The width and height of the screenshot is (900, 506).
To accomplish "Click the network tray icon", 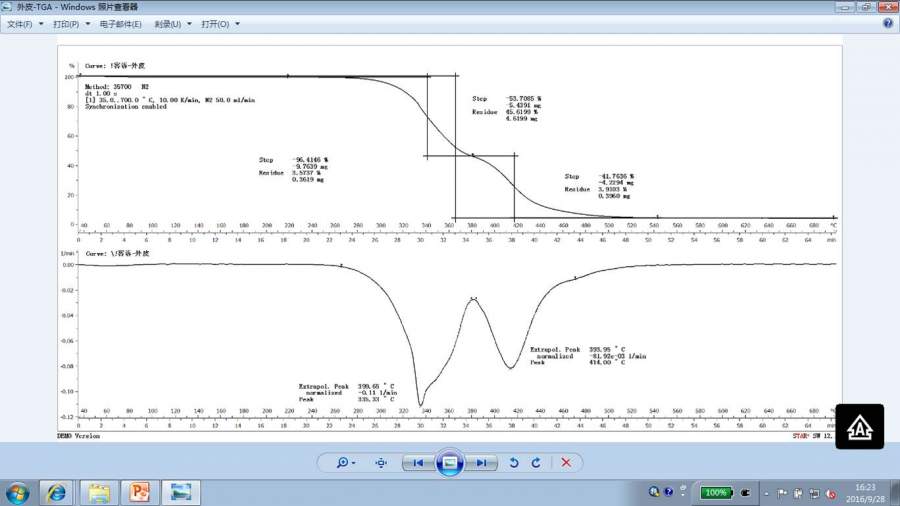I will point(814,493).
